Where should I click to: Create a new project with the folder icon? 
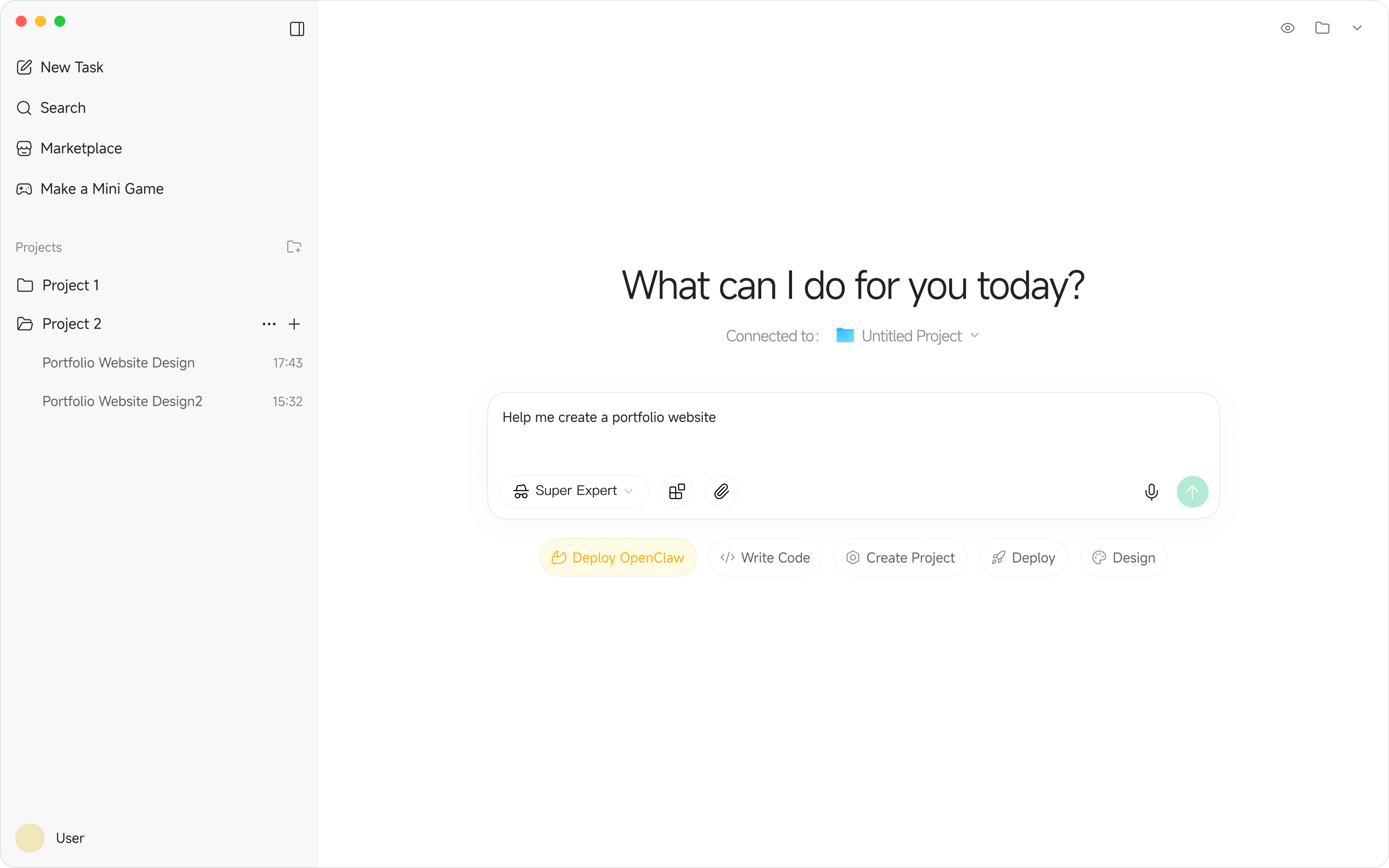click(x=294, y=246)
